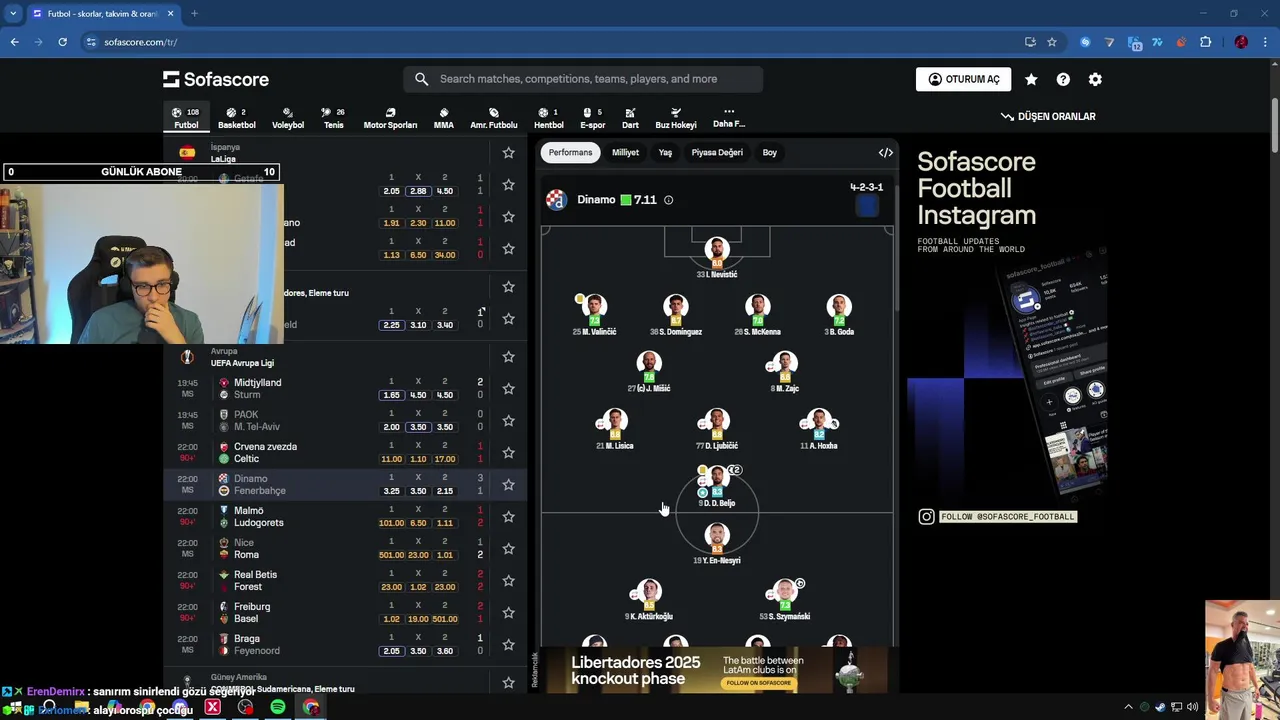
Task: Open the Futbol sport tab
Action: point(186,118)
